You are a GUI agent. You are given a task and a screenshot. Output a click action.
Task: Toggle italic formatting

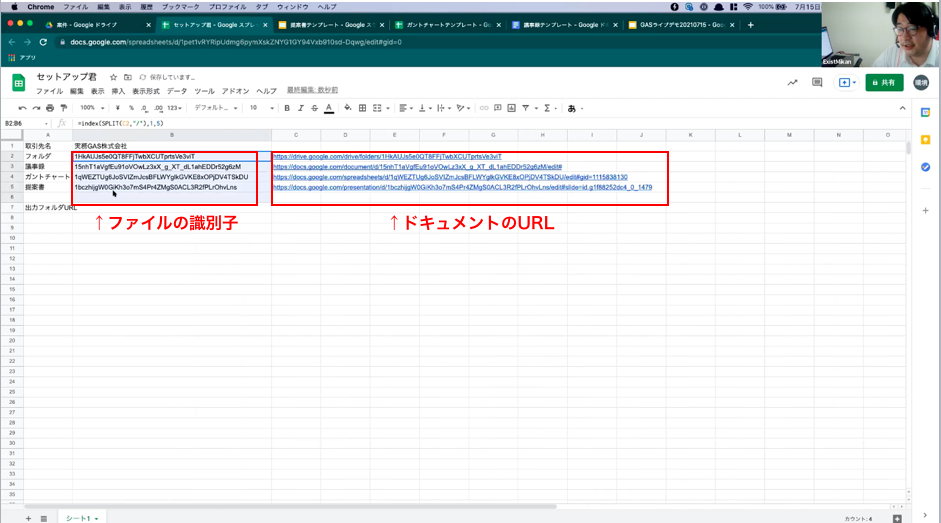pyautogui.click(x=301, y=108)
